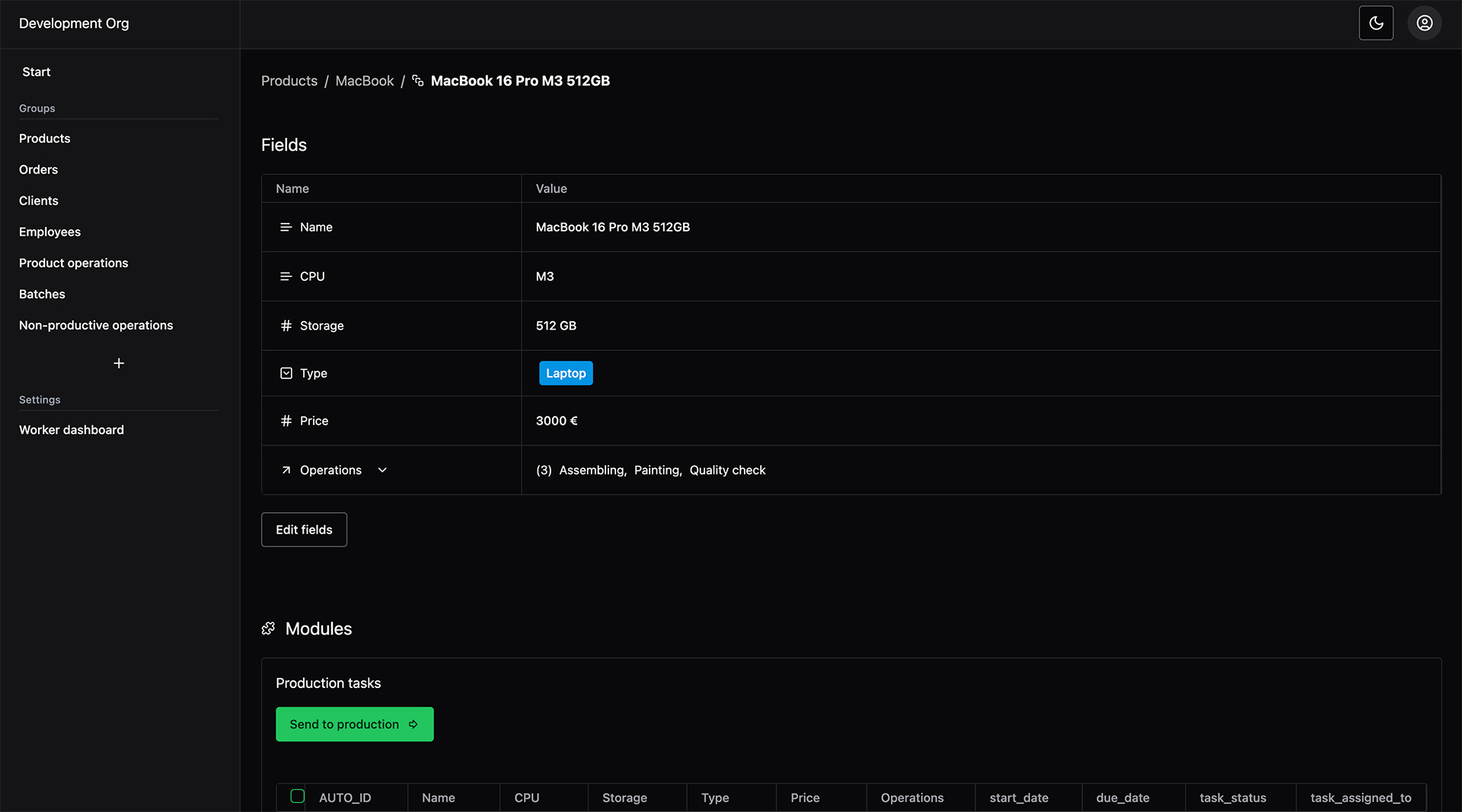The height and width of the screenshot is (812, 1462).
Task: Click the link icon beside the MacBook 16 Pro title
Action: click(x=417, y=81)
